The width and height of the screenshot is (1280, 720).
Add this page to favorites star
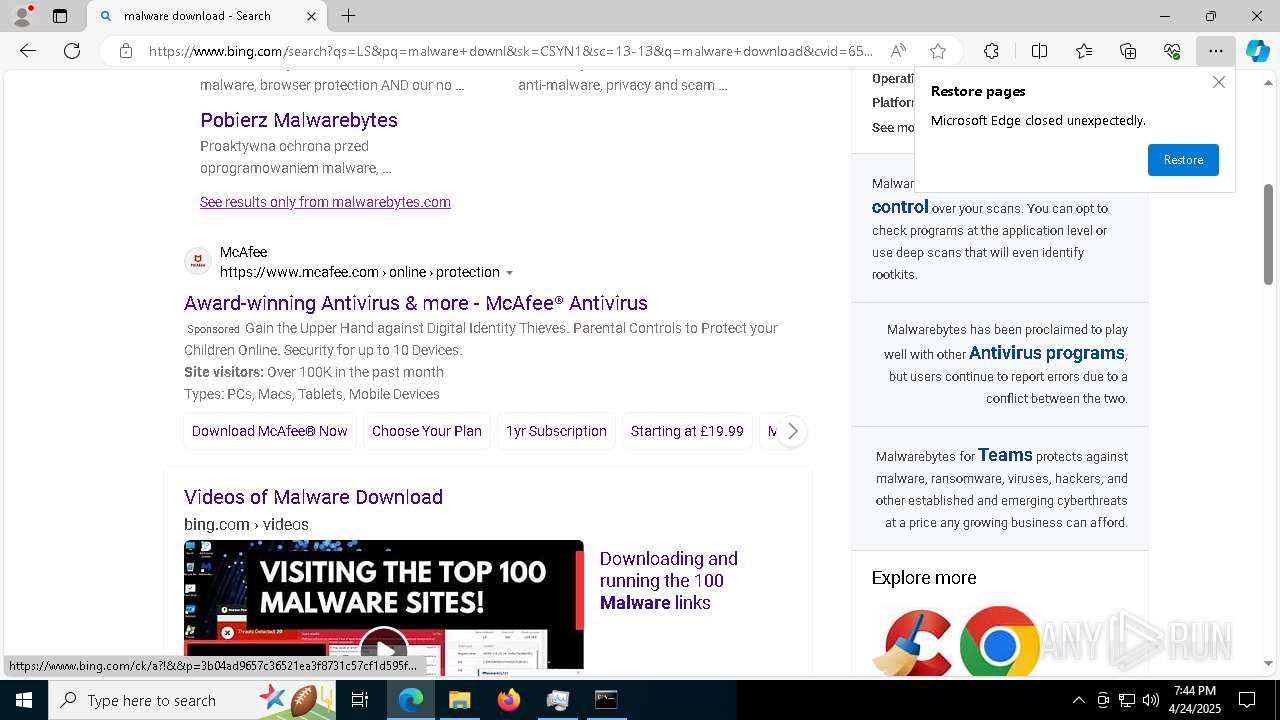937,51
